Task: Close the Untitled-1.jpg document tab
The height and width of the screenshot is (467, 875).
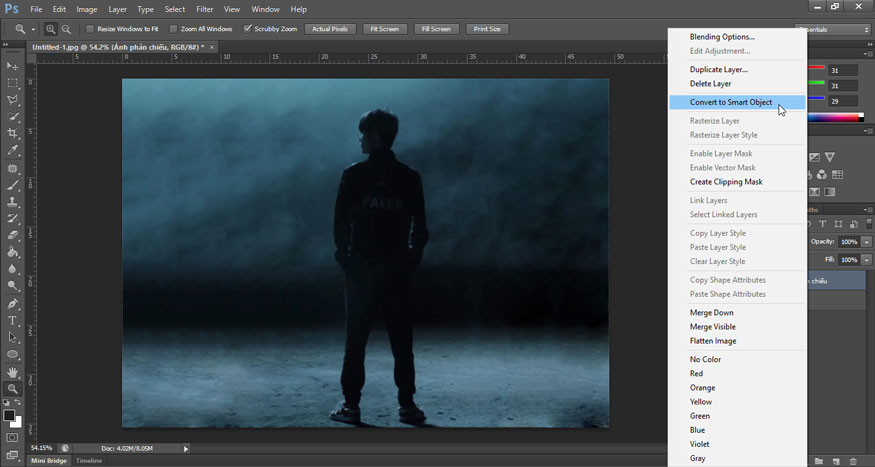Action: pos(212,47)
